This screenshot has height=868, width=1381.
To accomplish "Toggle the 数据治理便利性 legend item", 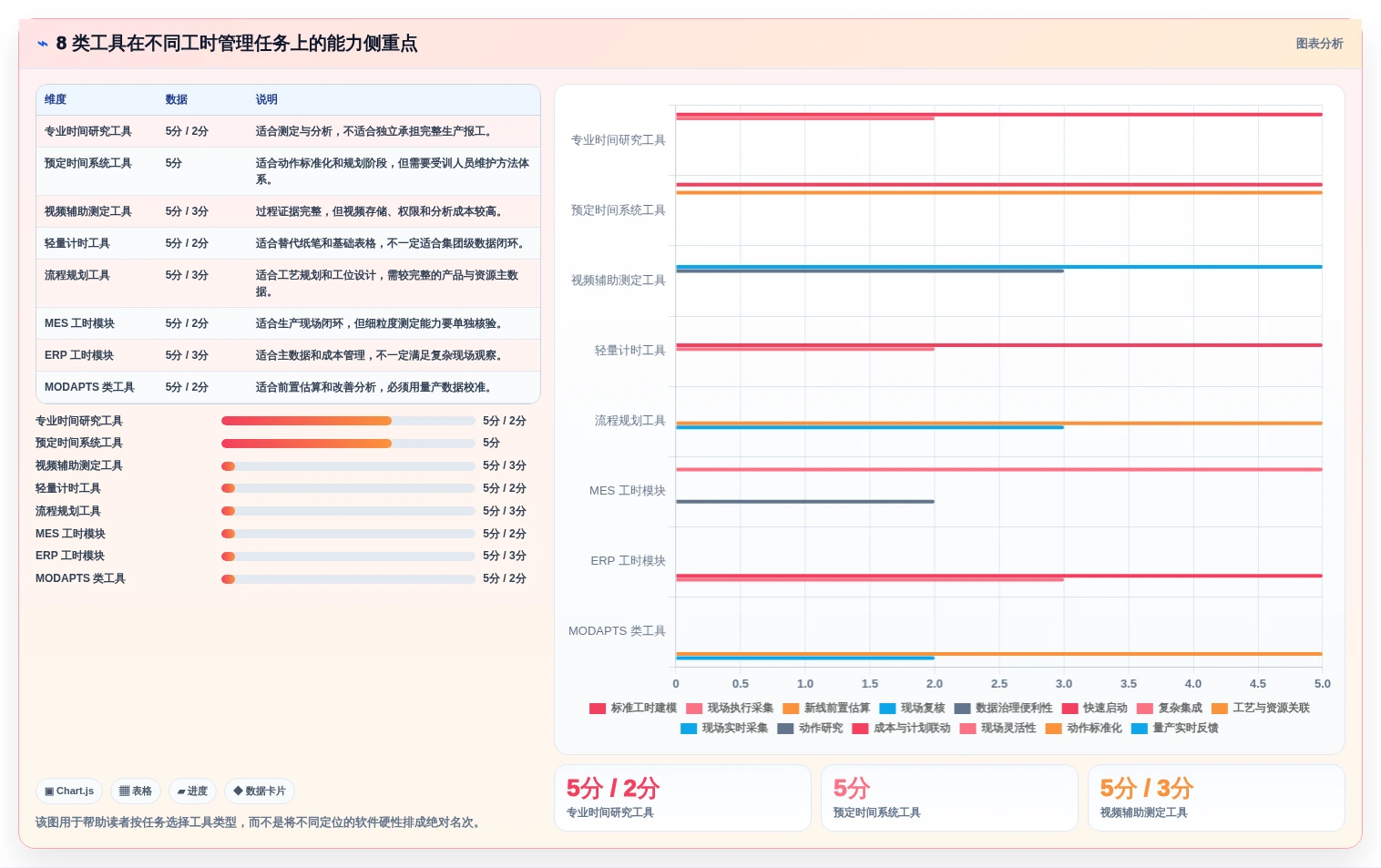I will [1004, 708].
